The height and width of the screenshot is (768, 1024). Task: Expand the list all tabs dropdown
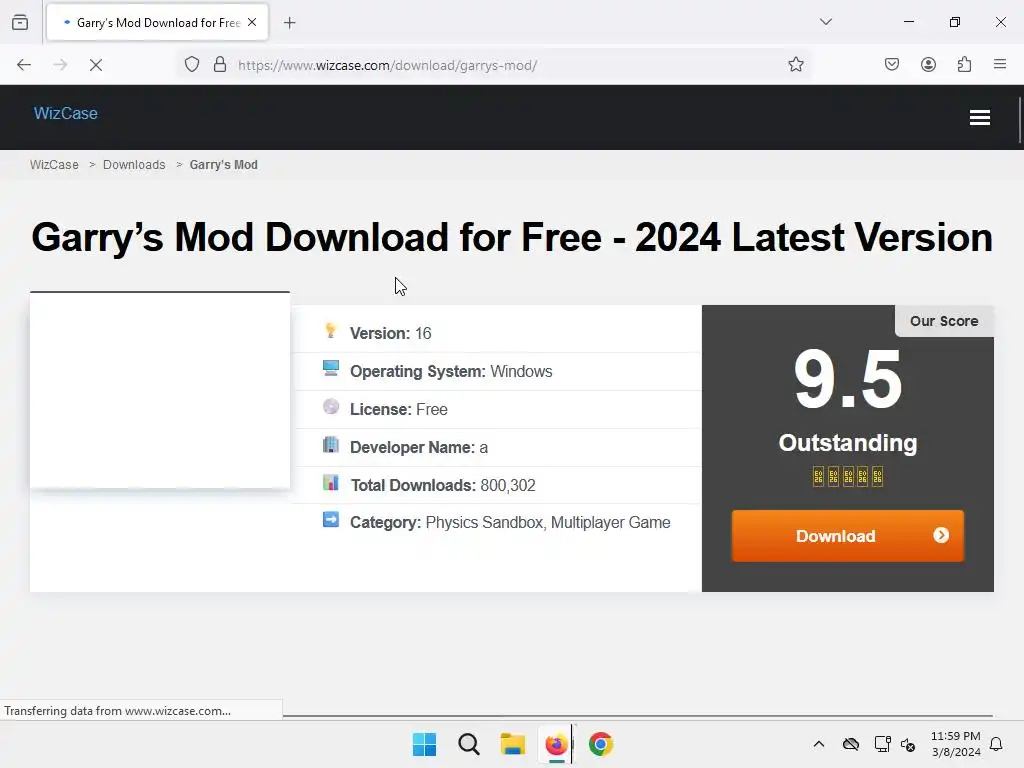click(825, 22)
